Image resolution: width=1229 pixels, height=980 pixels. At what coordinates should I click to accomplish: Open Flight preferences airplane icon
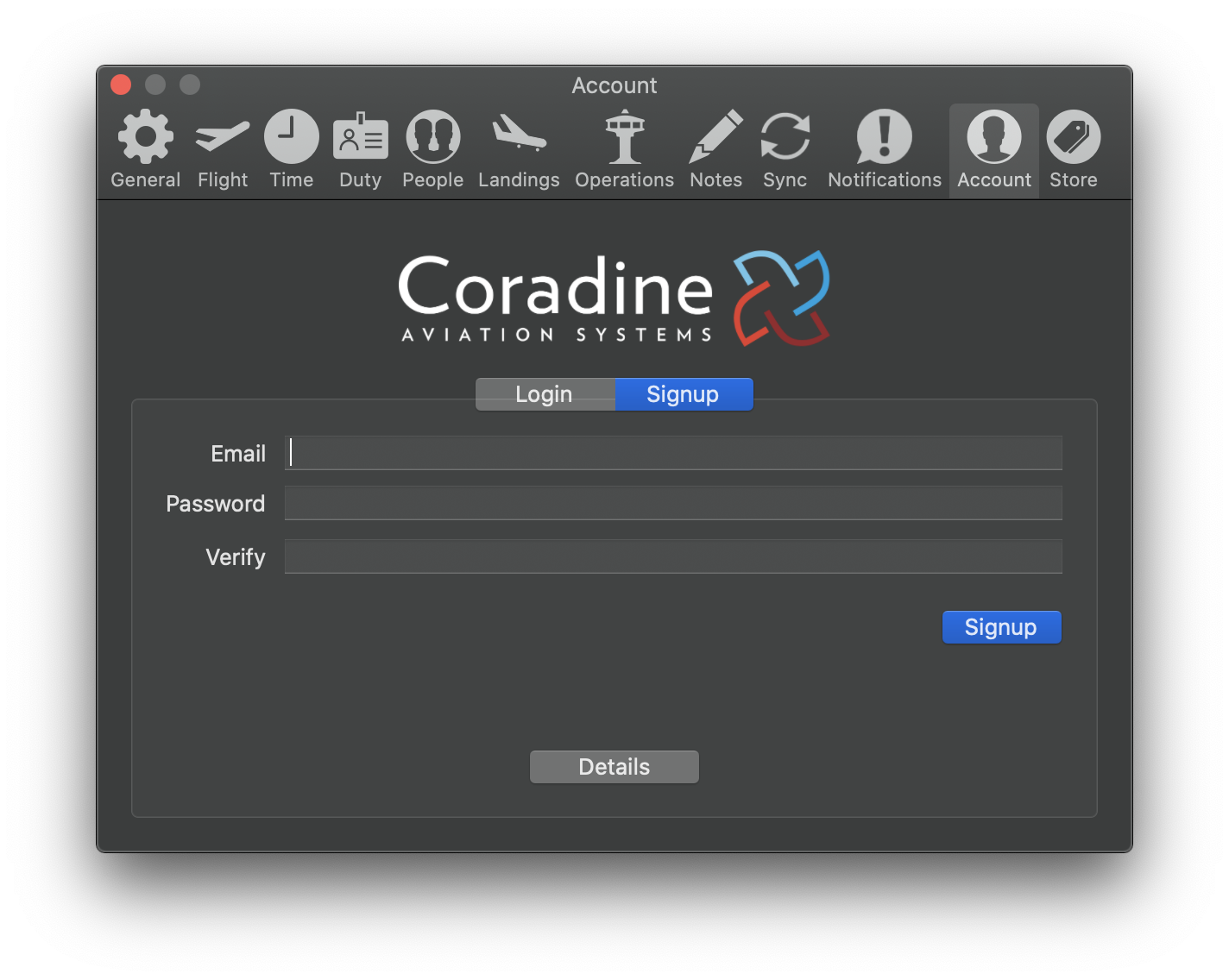pyautogui.click(x=223, y=136)
